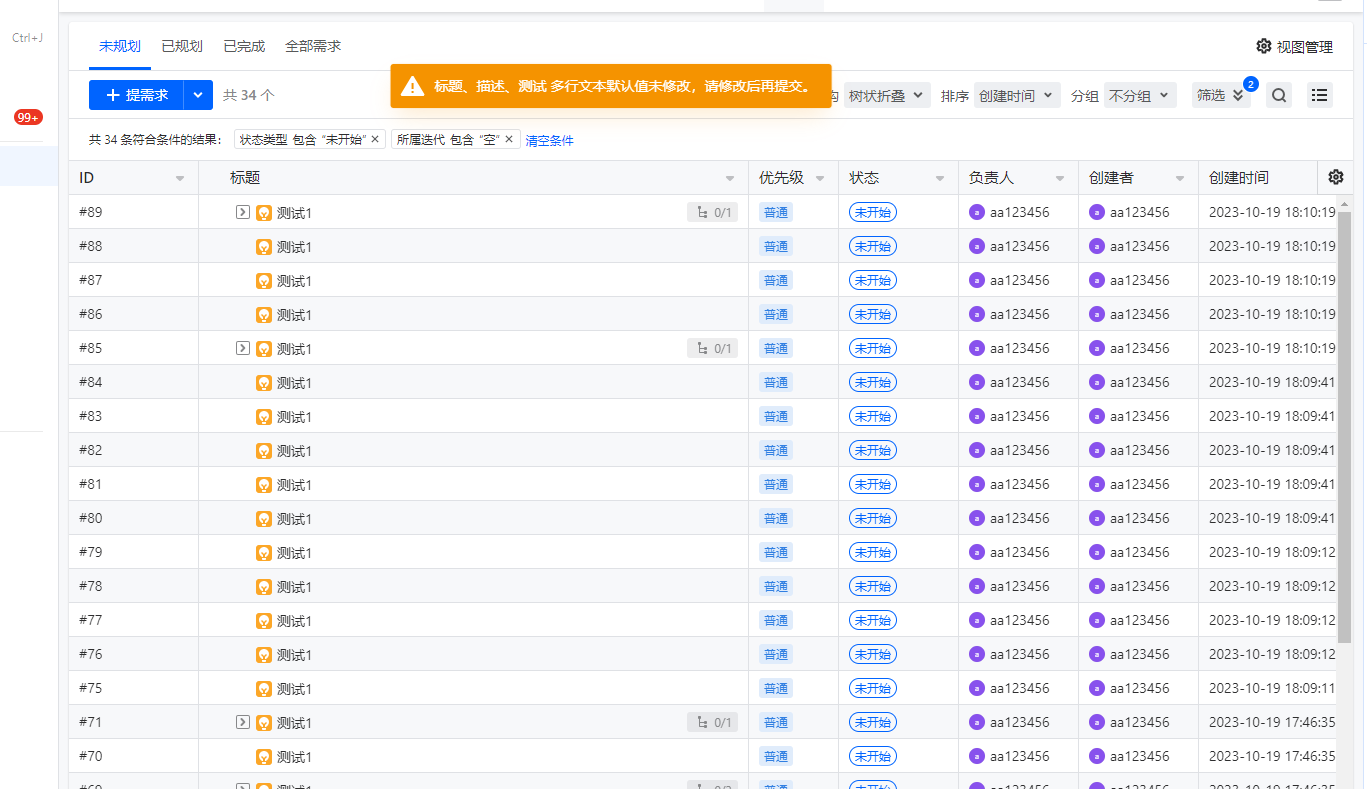Click the 99+ notification badge
1367x789 pixels.
click(28, 117)
